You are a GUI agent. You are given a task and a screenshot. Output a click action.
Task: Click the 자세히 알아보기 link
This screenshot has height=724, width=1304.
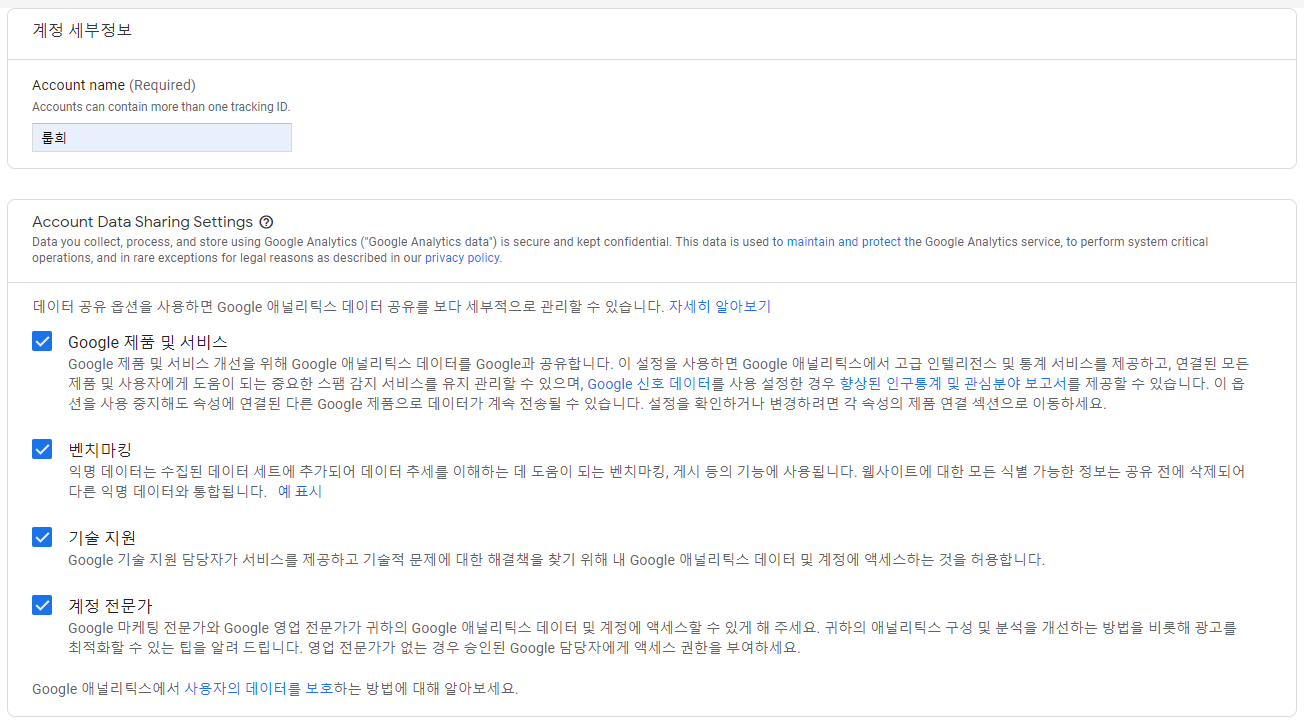coord(720,306)
